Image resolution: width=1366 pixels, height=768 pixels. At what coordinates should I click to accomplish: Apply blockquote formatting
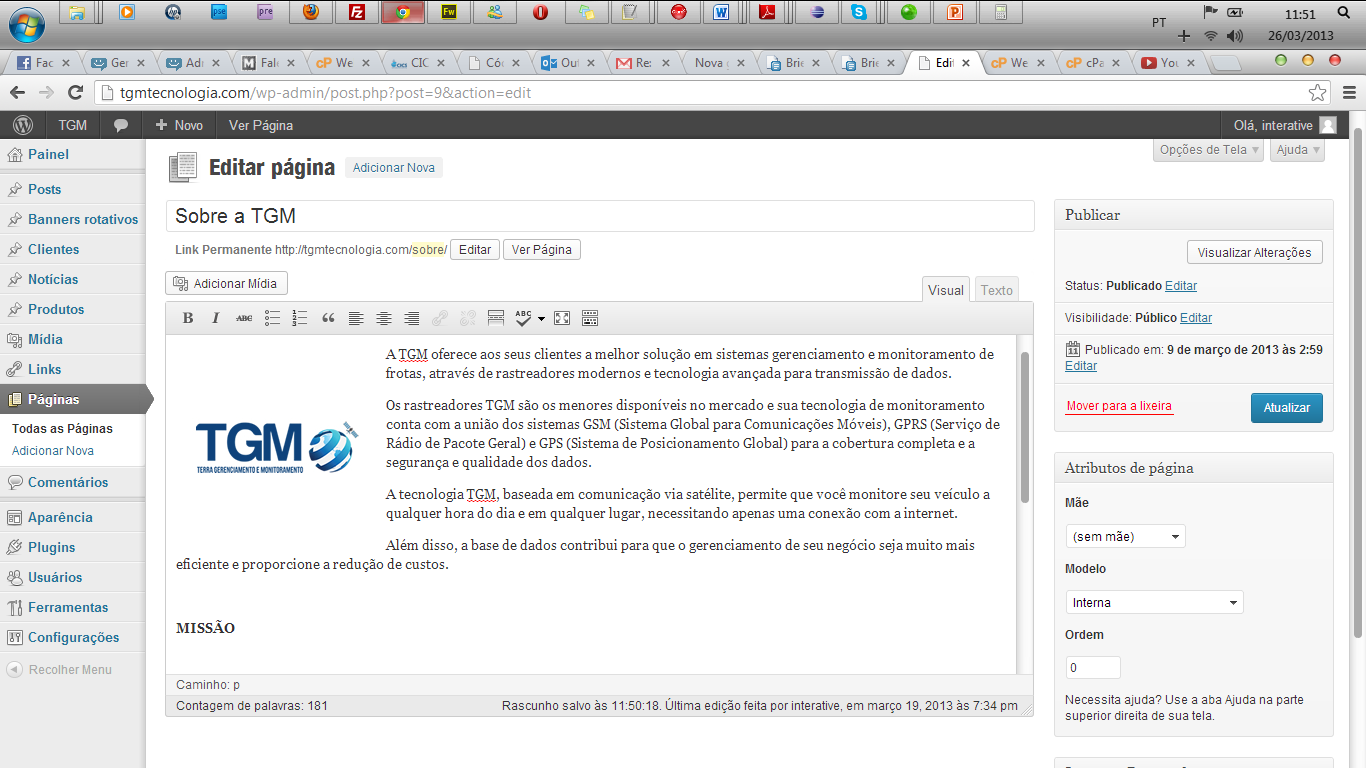(328, 318)
